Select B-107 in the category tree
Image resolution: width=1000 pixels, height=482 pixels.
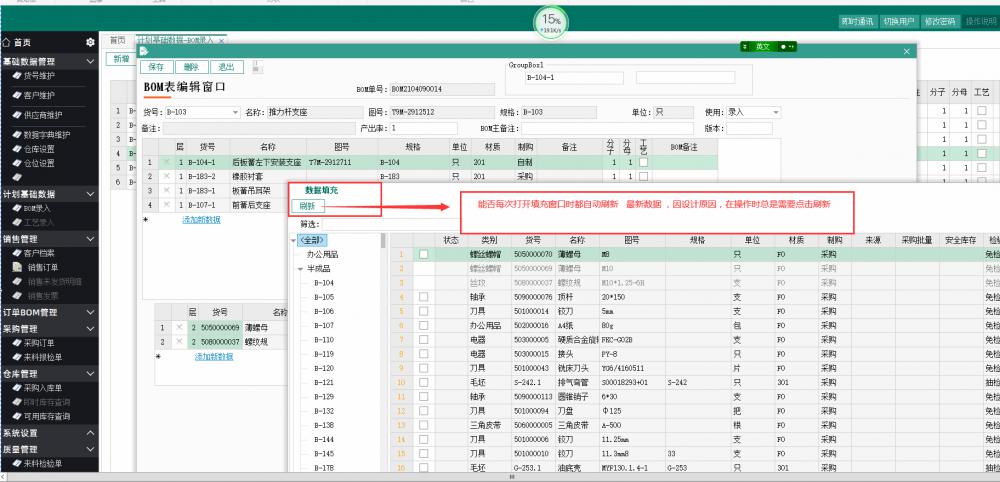point(324,325)
